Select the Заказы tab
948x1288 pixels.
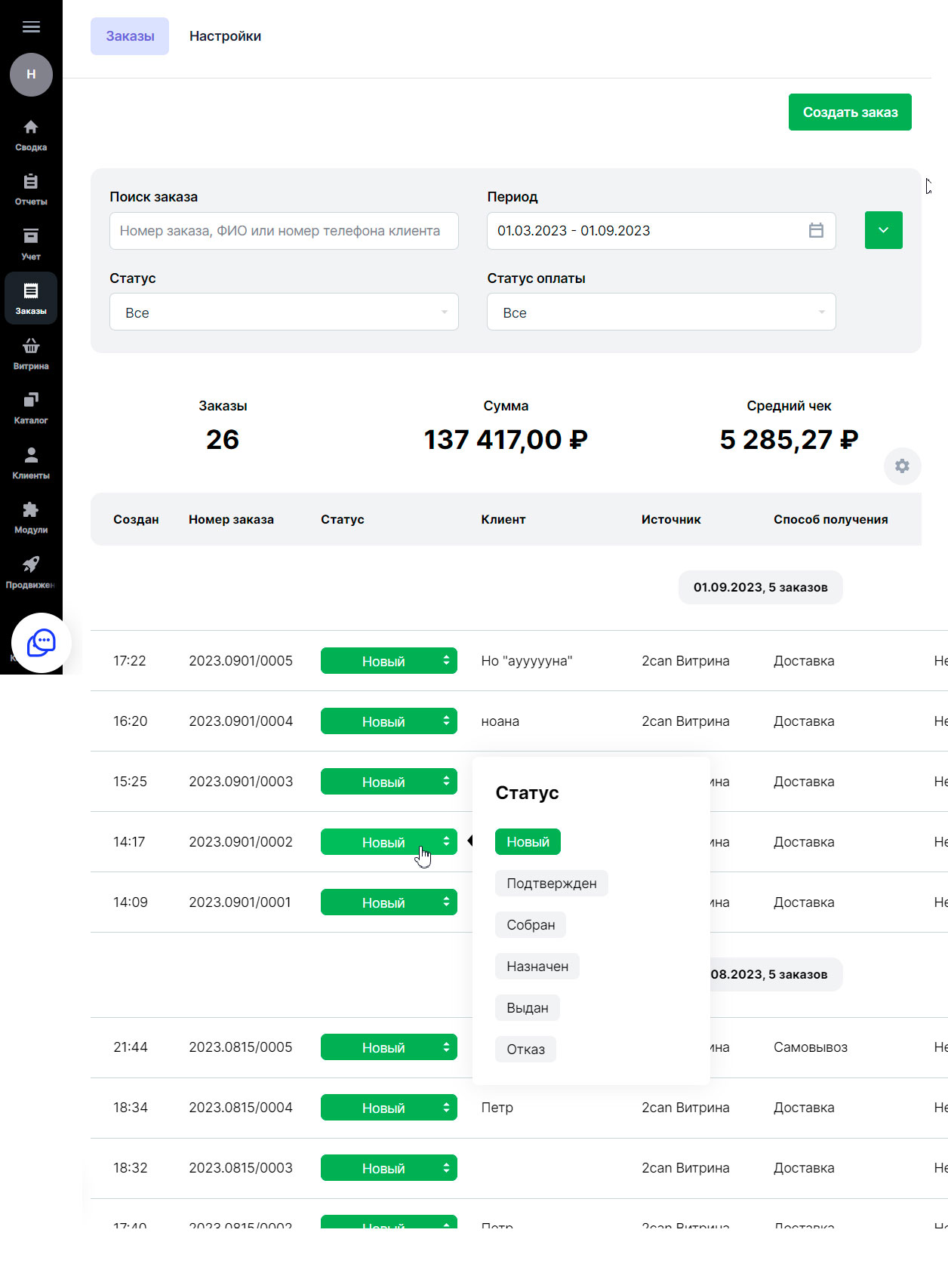pos(130,36)
